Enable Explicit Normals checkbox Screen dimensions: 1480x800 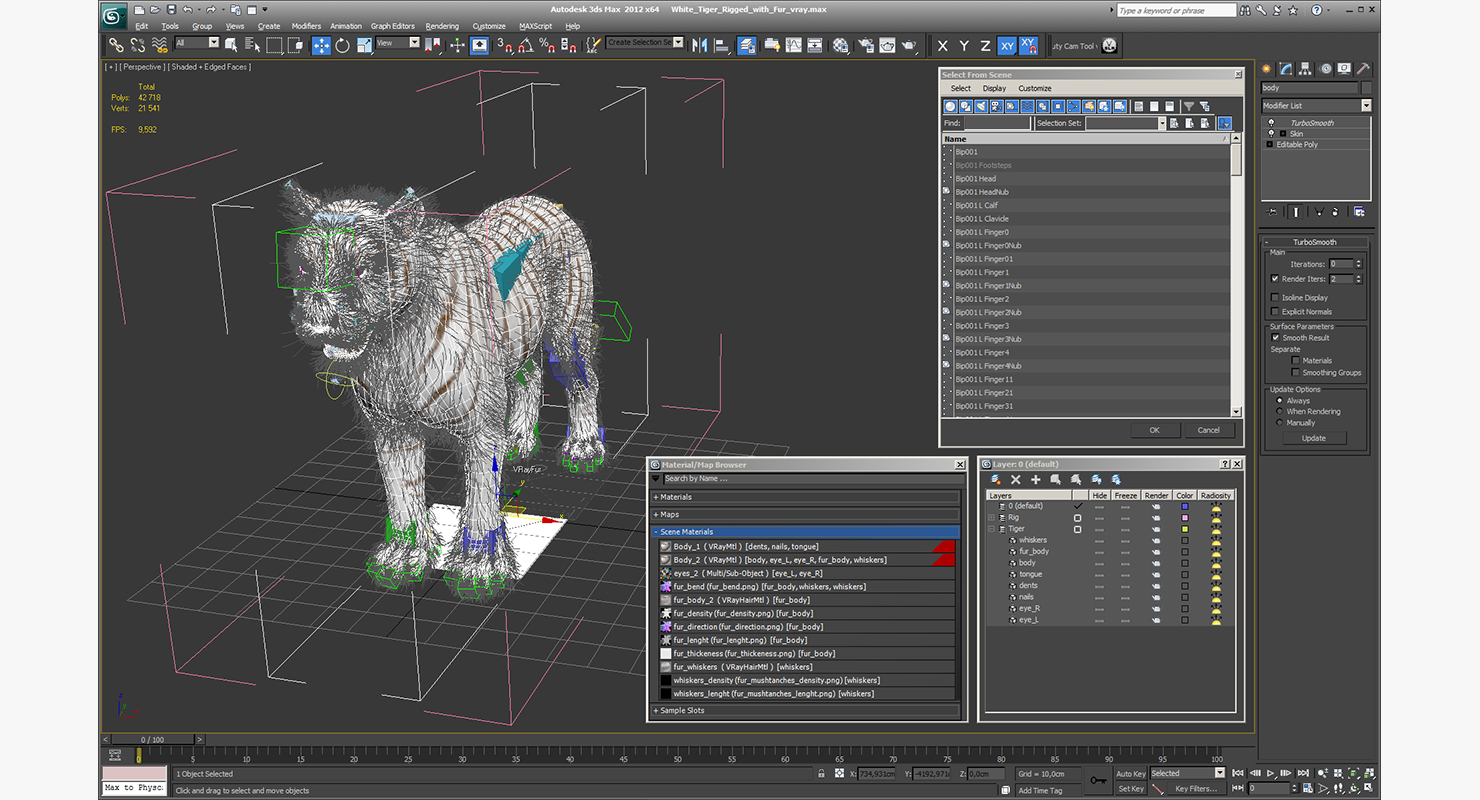tap(1275, 311)
